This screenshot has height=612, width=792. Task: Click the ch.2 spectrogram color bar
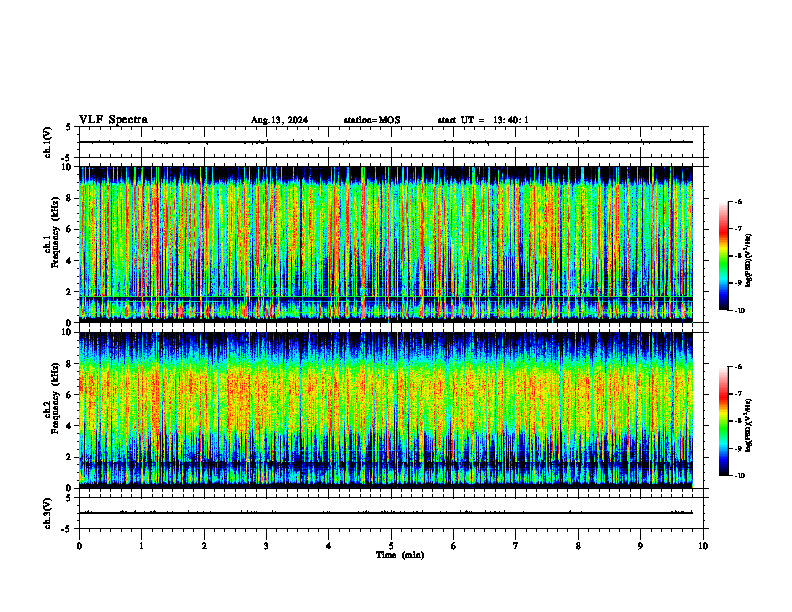coord(723,421)
